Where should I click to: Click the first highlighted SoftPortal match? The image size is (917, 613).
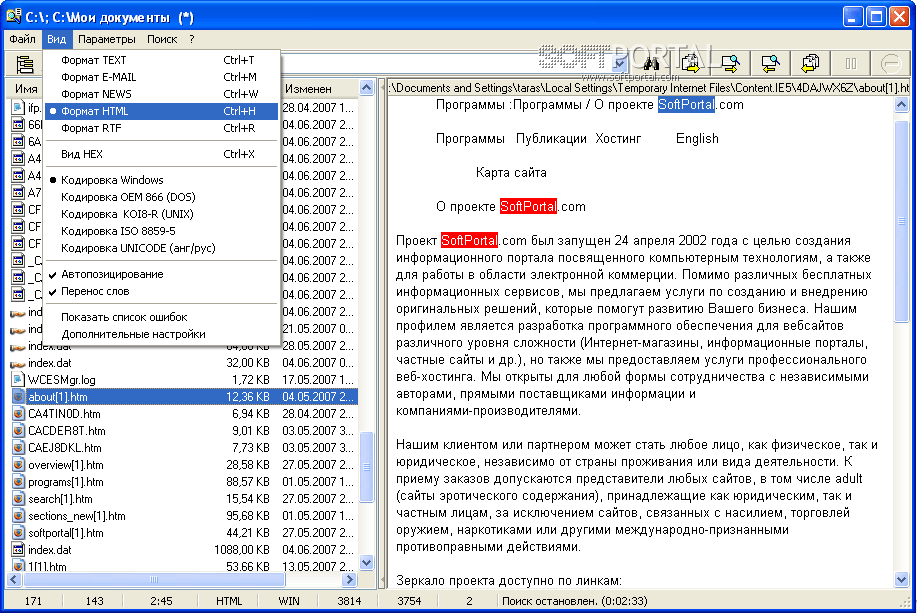coord(686,105)
